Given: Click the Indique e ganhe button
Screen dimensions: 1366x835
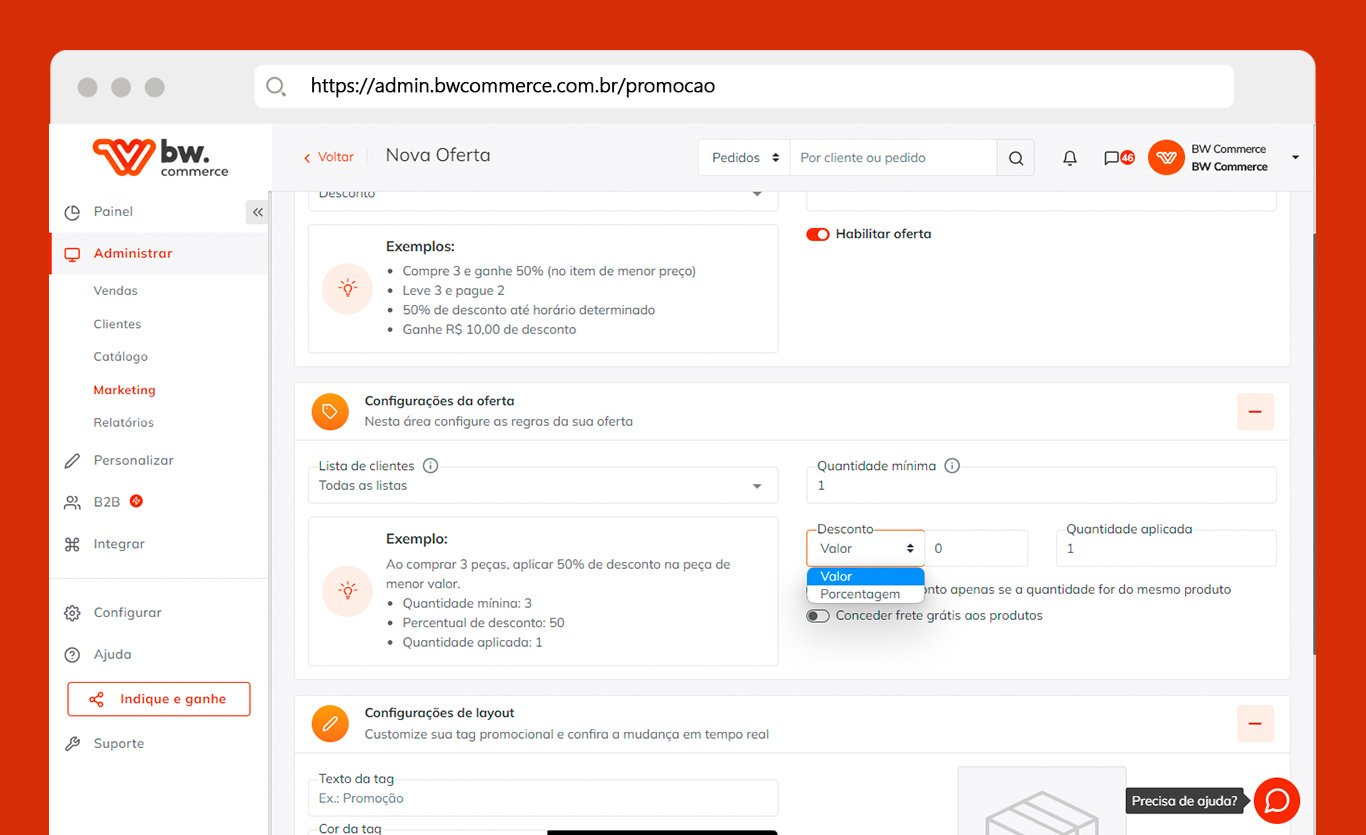Looking at the screenshot, I should pyautogui.click(x=159, y=699).
